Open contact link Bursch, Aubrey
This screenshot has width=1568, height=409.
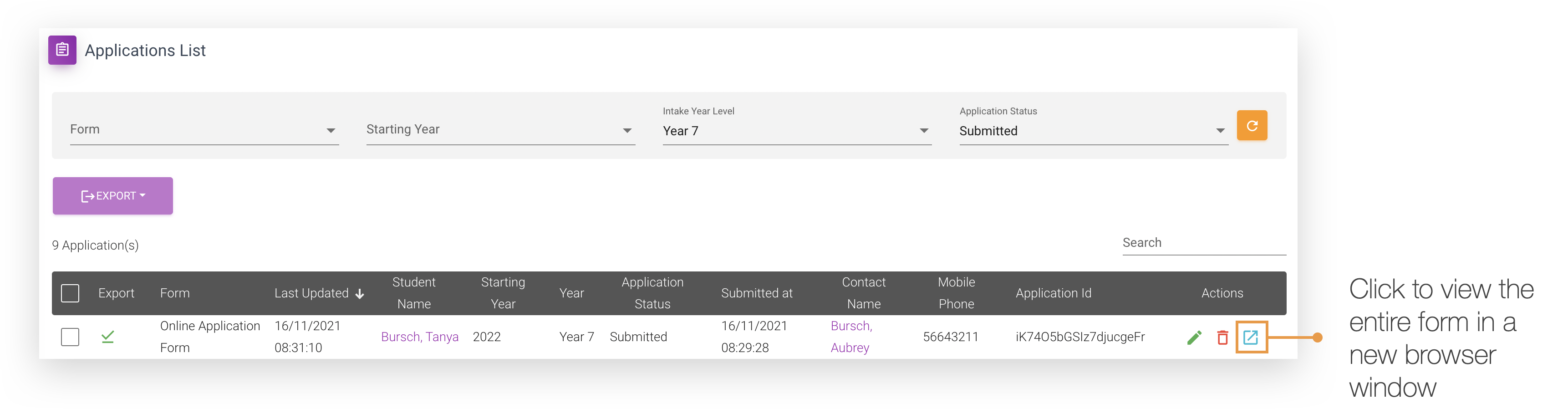[x=851, y=337]
